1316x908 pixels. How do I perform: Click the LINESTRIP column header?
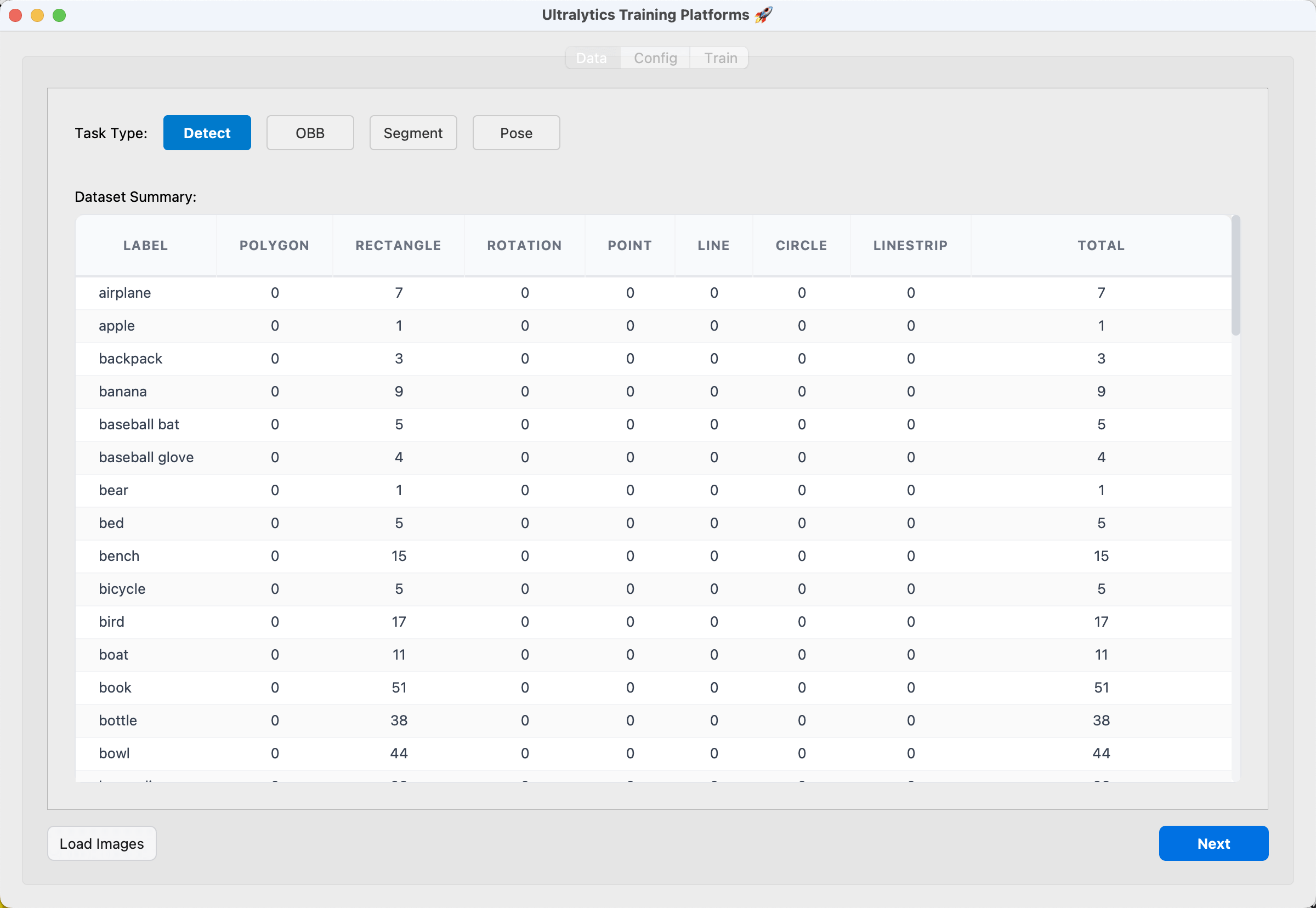tap(910, 245)
